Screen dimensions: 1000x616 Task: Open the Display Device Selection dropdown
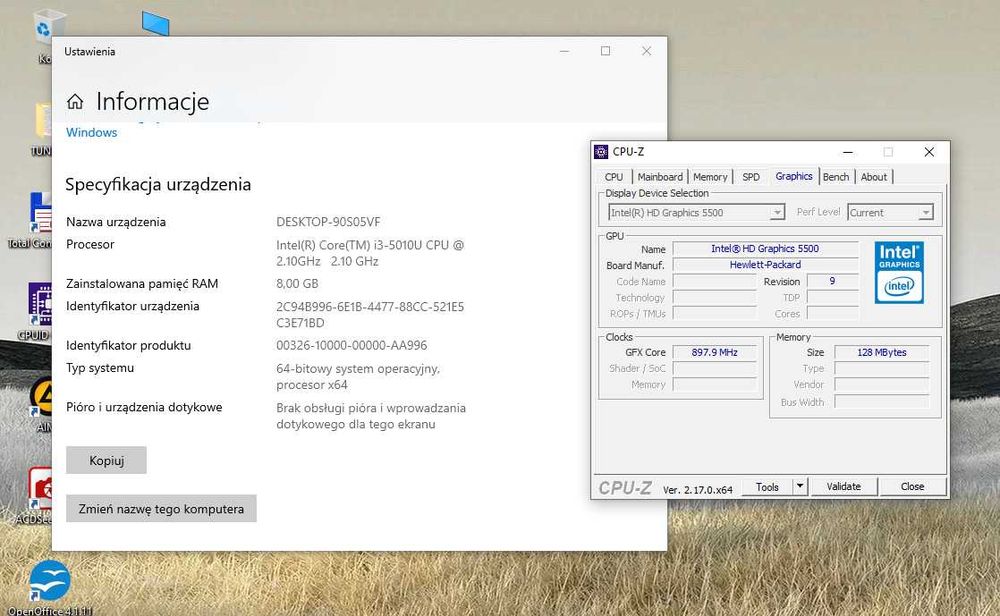click(x=696, y=213)
